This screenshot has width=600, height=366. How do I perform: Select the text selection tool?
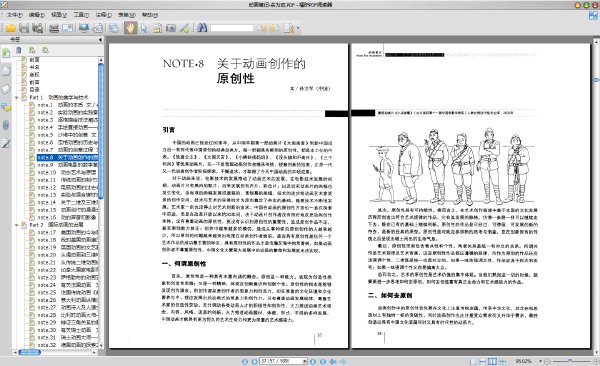pos(157,28)
